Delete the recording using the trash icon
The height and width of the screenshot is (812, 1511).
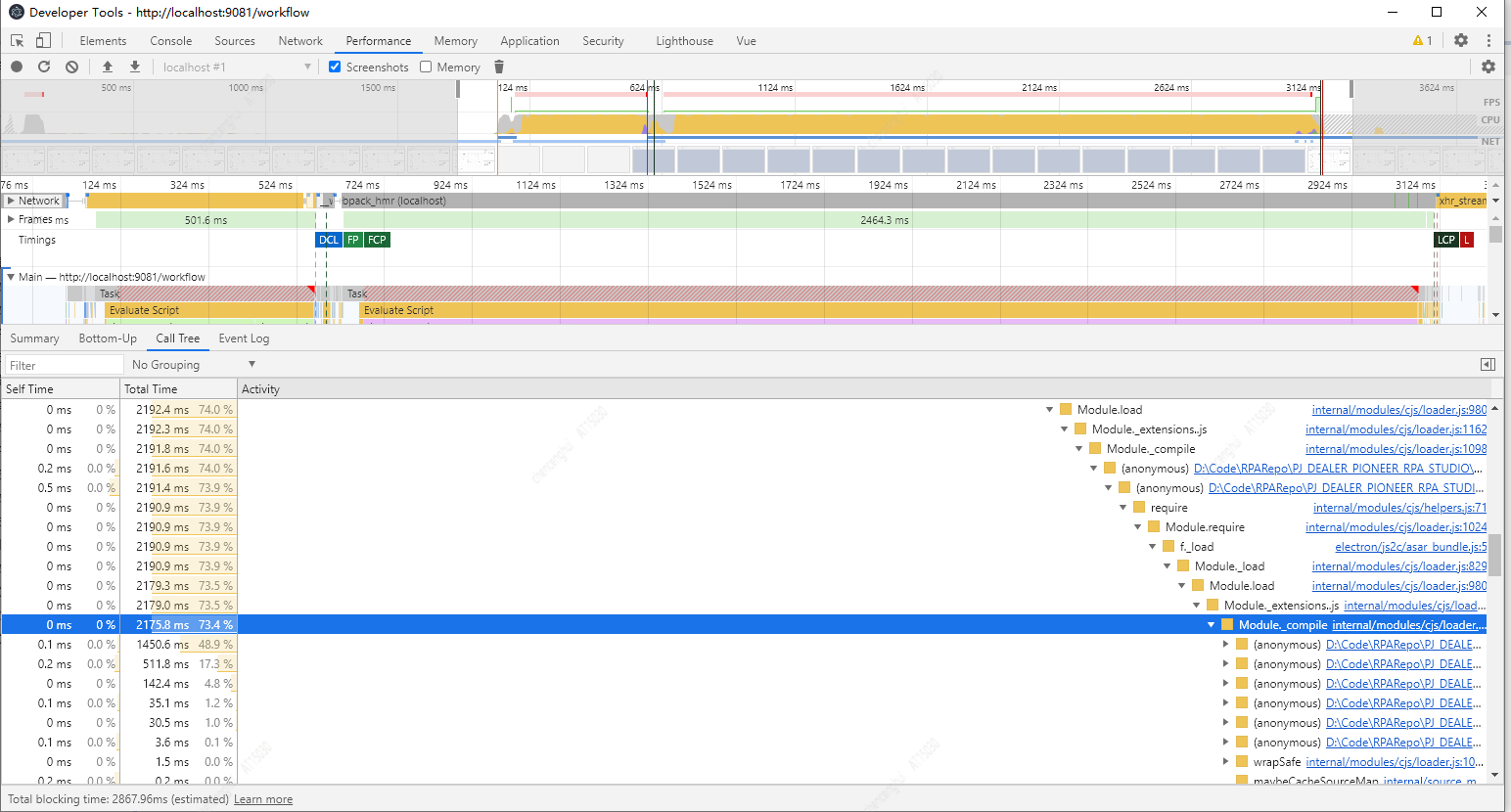point(499,67)
